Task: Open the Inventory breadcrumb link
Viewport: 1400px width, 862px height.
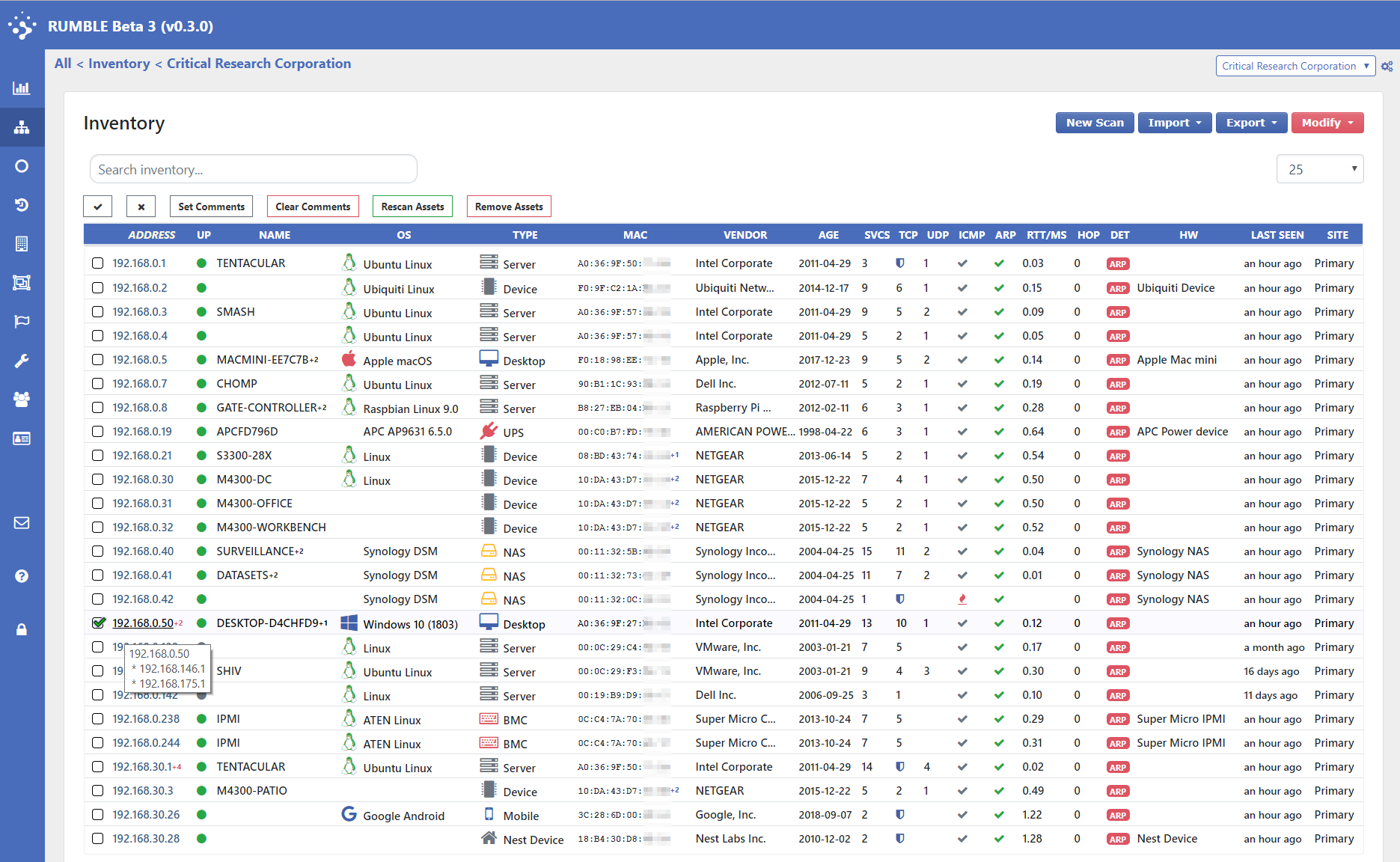Action: pyautogui.click(x=119, y=64)
